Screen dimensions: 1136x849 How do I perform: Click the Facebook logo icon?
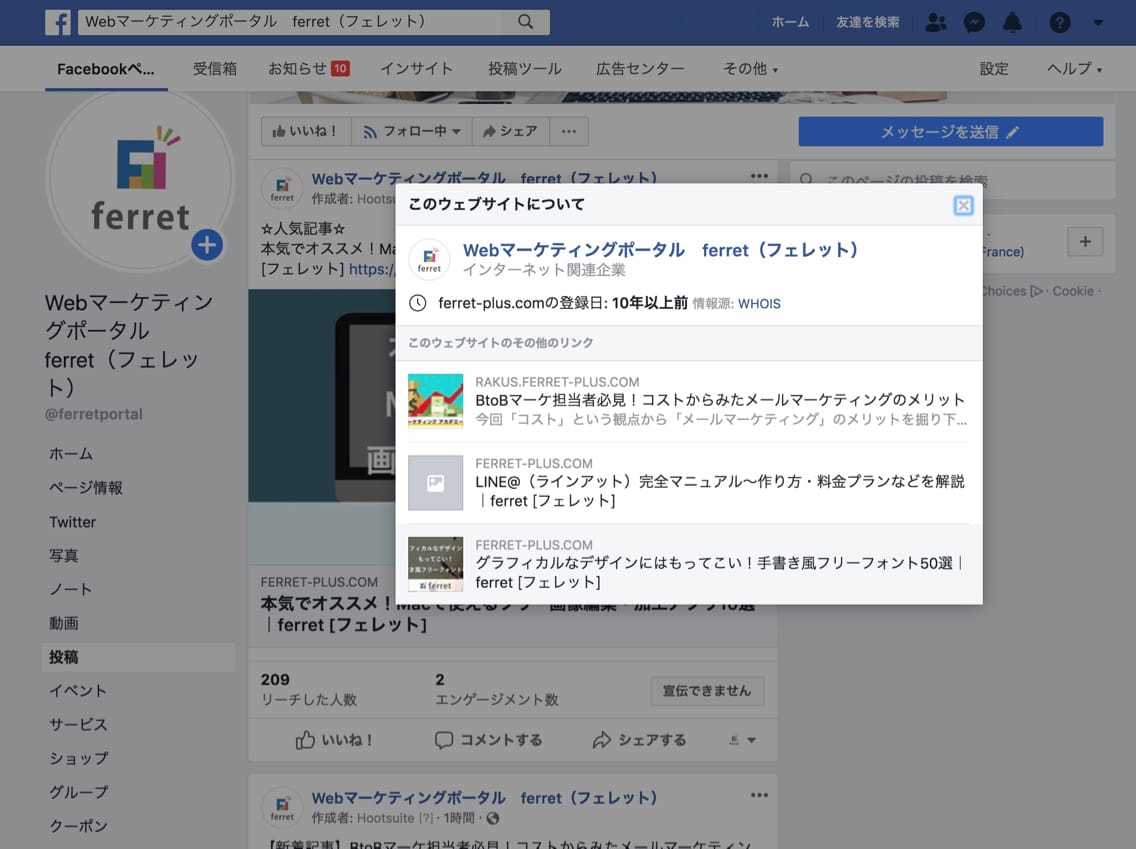point(58,22)
